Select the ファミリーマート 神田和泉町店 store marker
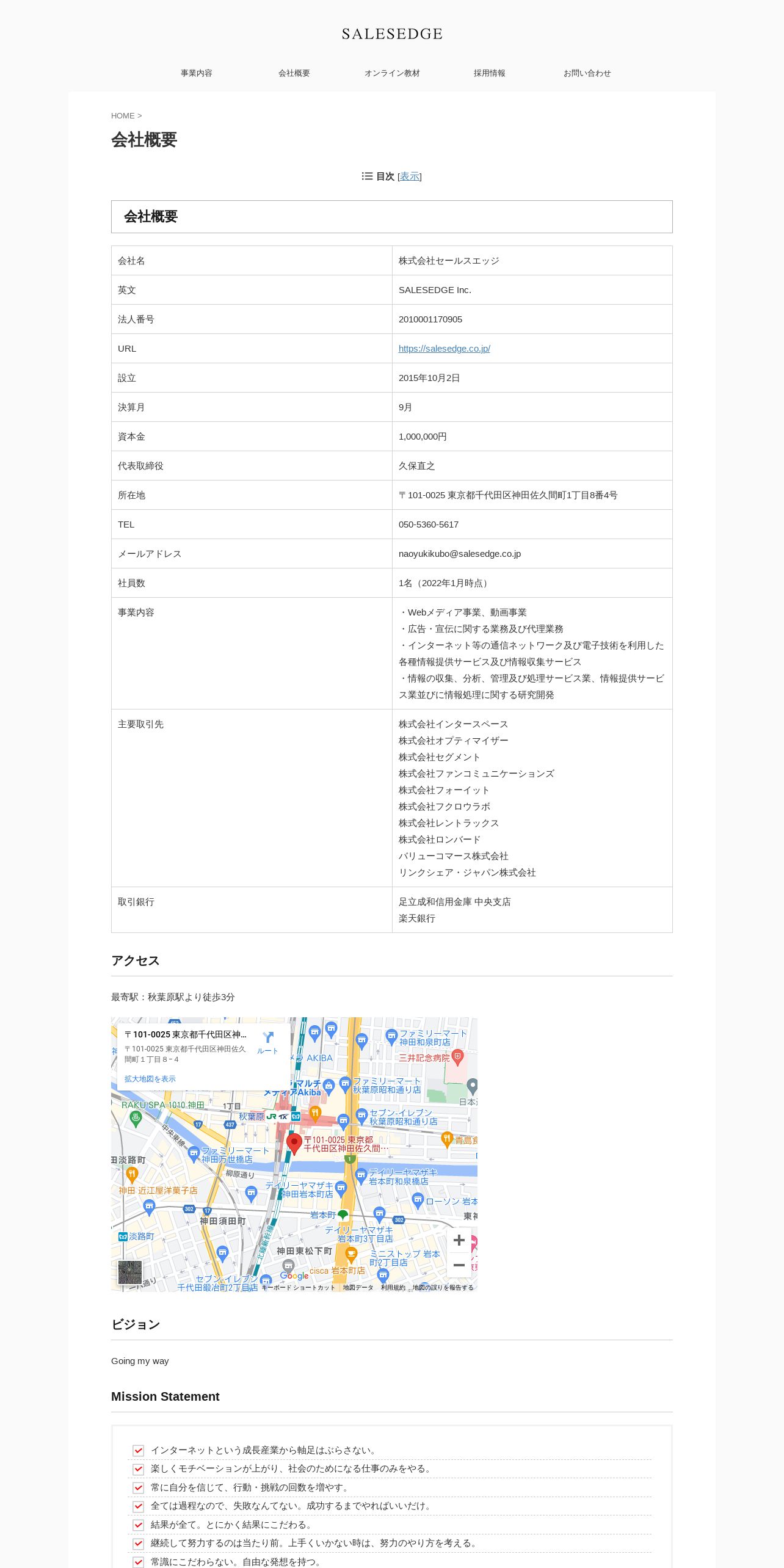The image size is (784, 1568). (391, 1036)
